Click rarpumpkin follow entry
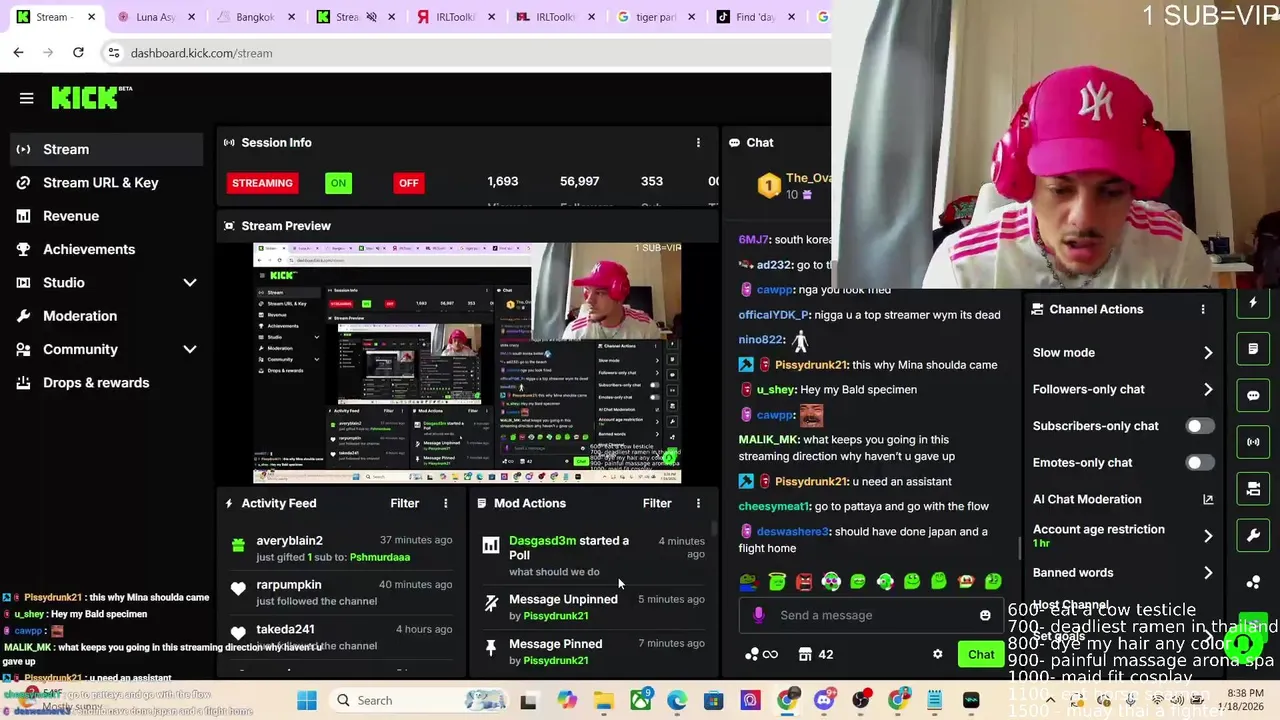This screenshot has width=1280, height=720. [340, 592]
